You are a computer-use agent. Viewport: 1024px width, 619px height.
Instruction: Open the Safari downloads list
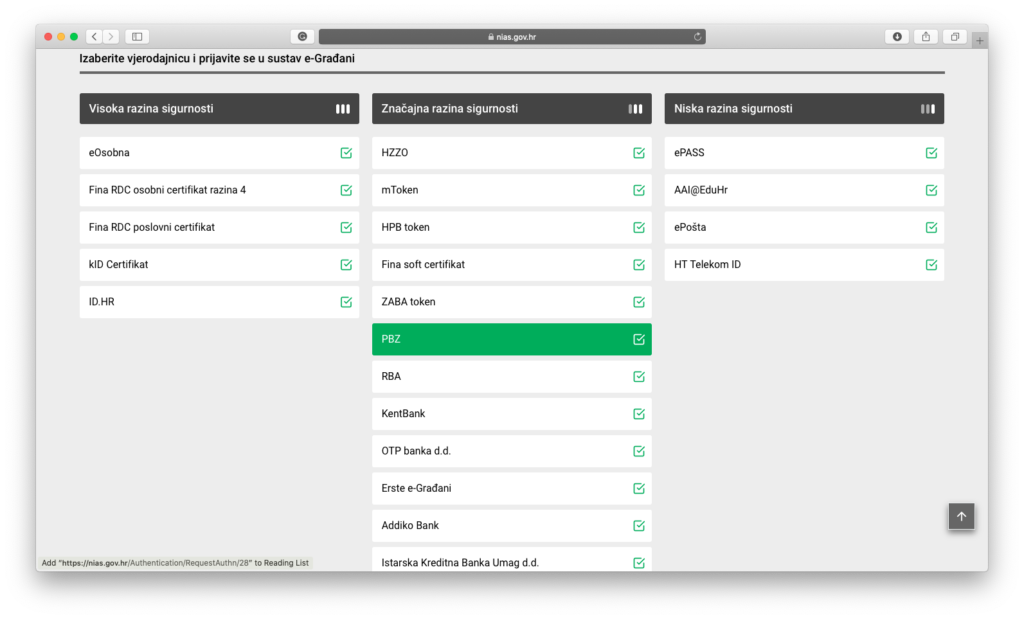(897, 37)
